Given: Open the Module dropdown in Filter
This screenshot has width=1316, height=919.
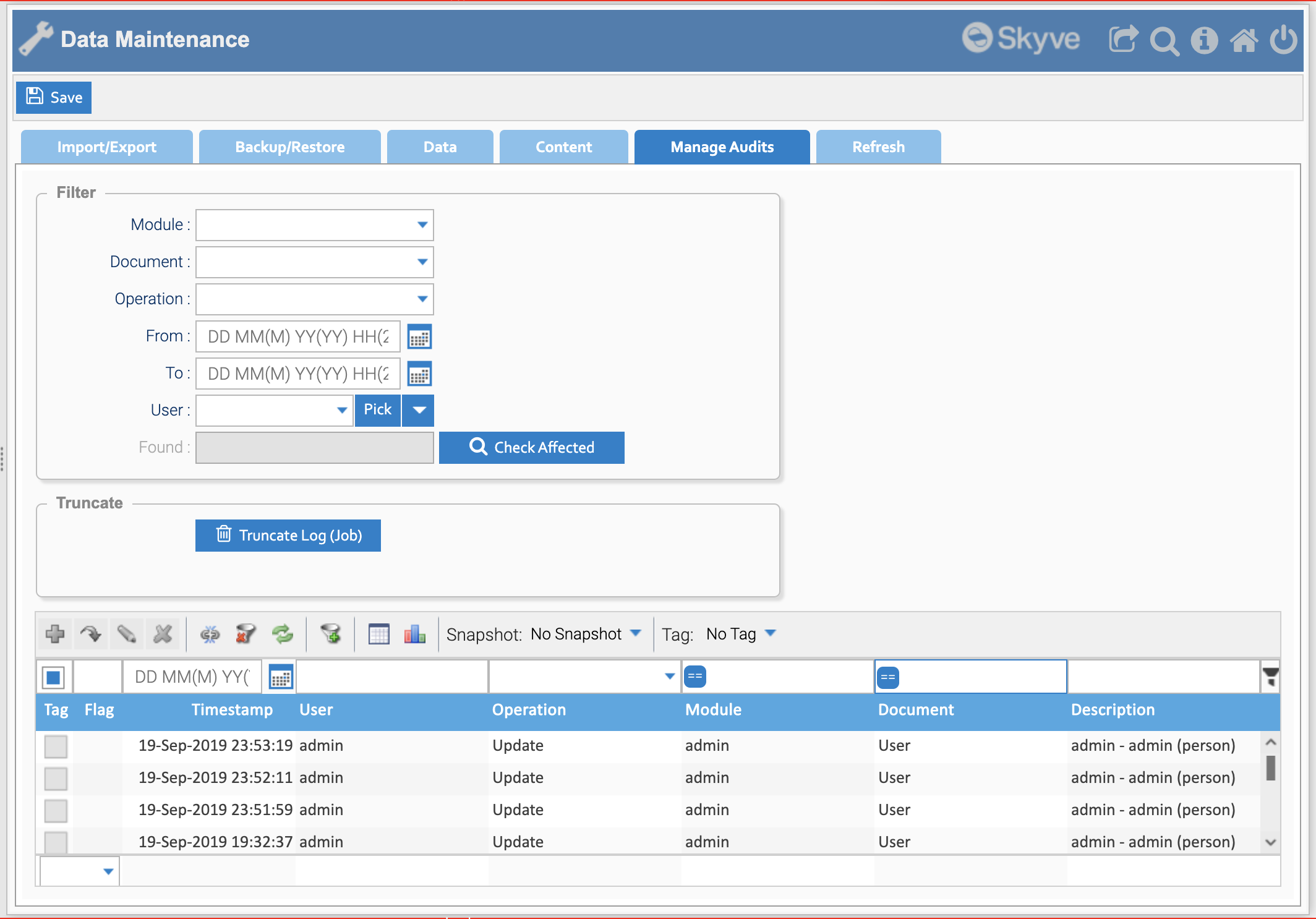Looking at the screenshot, I should point(422,224).
